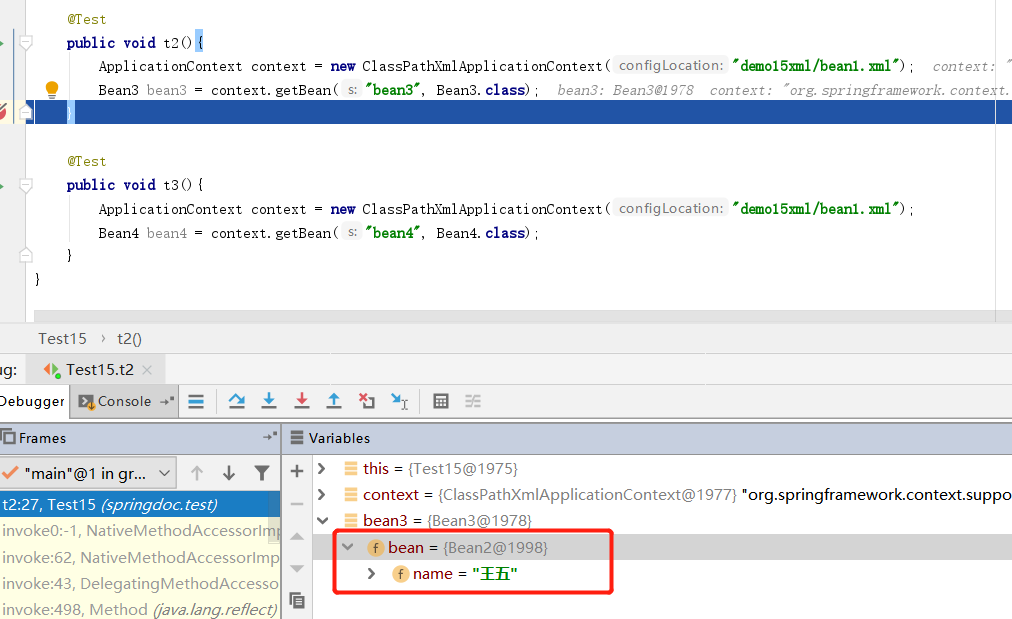Click the Drop Frame icon
1012x619 pixels.
coord(367,401)
